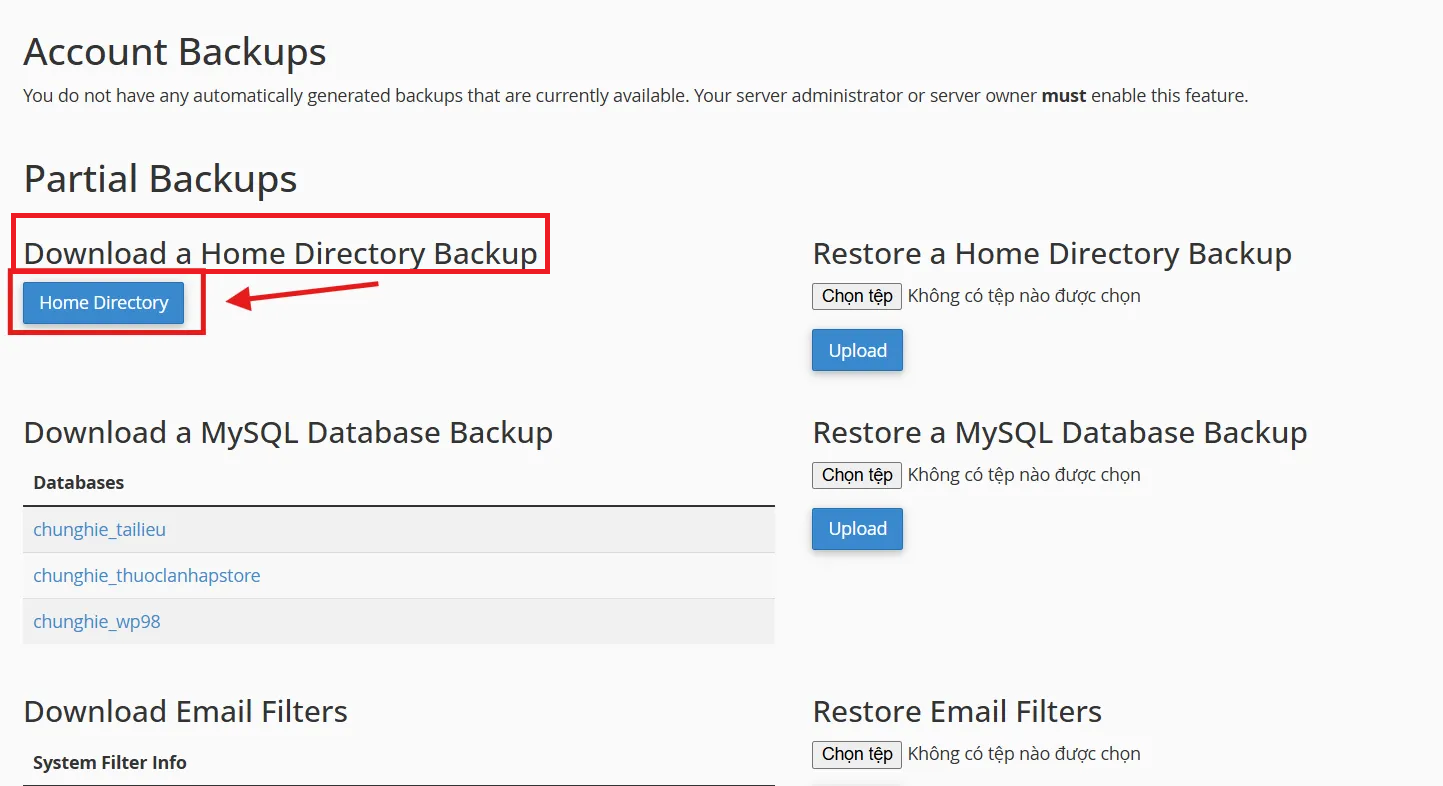Click the Download a MySQL Database Backup heading
The image size is (1443, 786).
[x=288, y=432]
